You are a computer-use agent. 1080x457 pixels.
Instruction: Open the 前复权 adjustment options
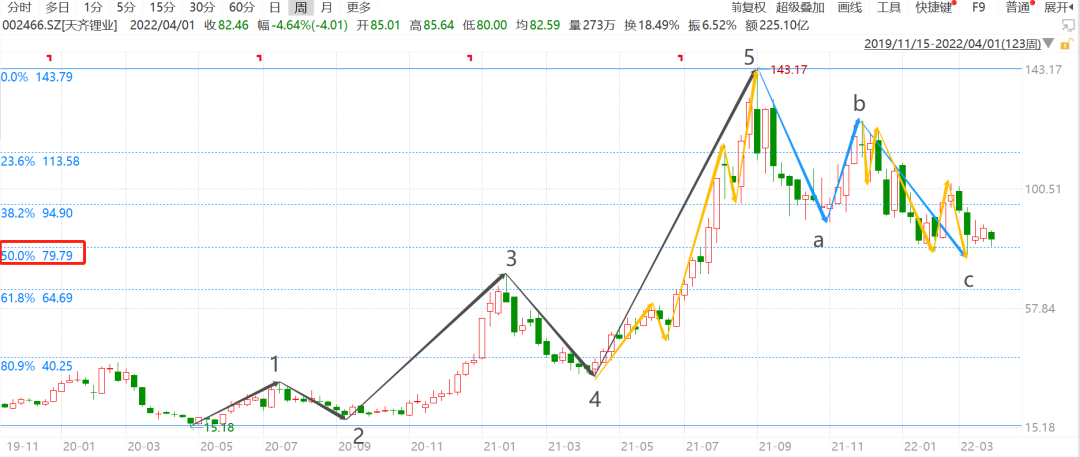pyautogui.click(x=747, y=7)
